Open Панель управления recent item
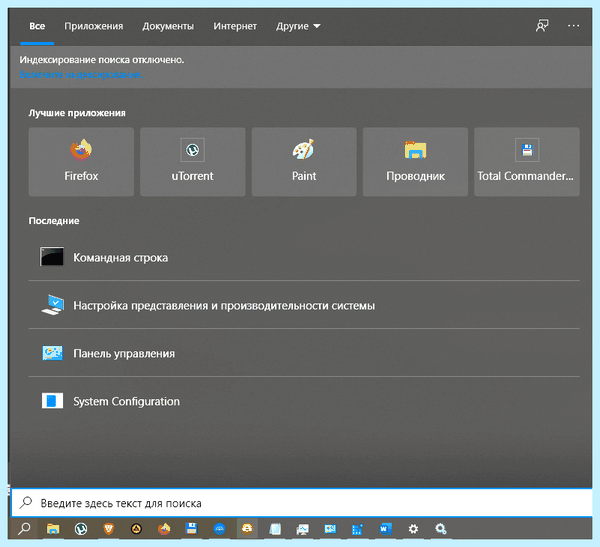Image resolution: width=600 pixels, height=547 pixels. click(304, 353)
